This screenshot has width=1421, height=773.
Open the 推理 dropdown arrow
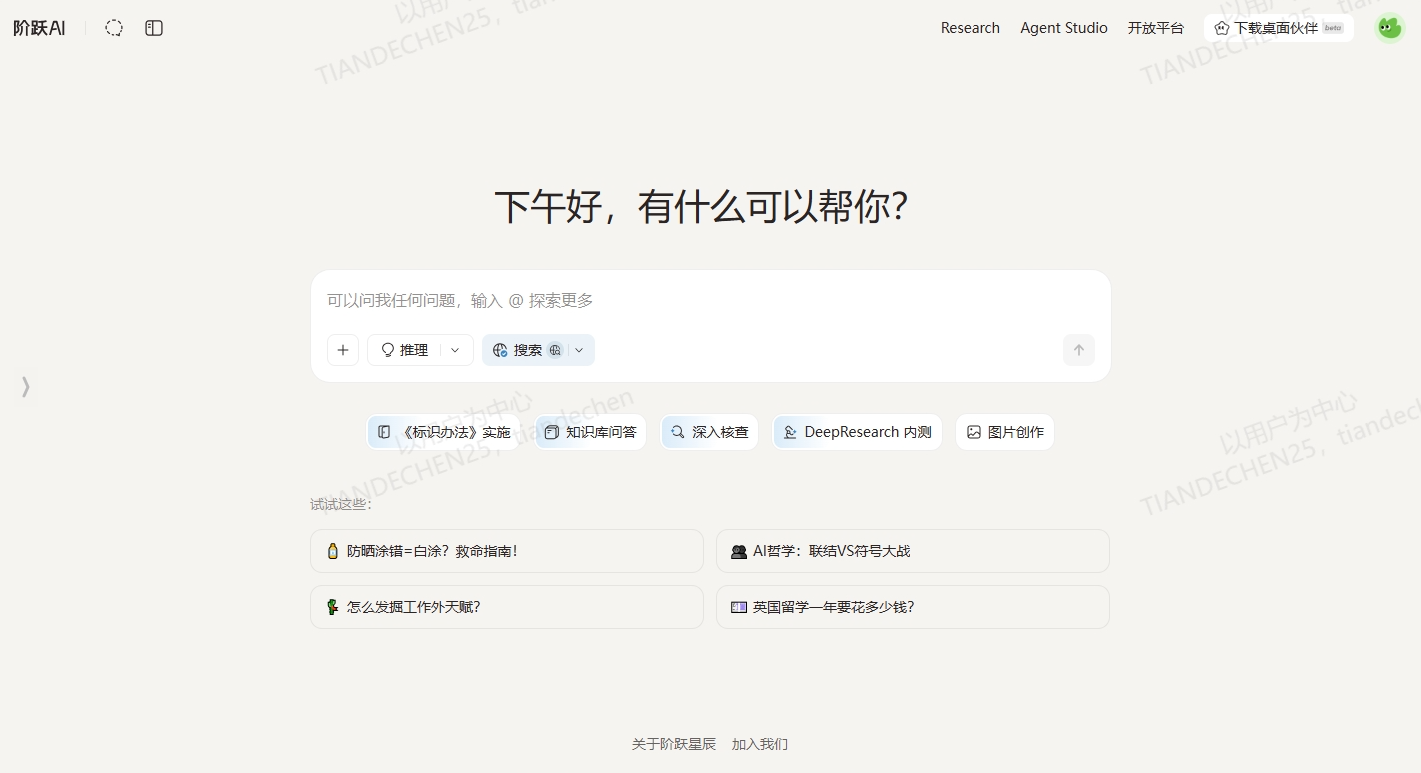(455, 350)
